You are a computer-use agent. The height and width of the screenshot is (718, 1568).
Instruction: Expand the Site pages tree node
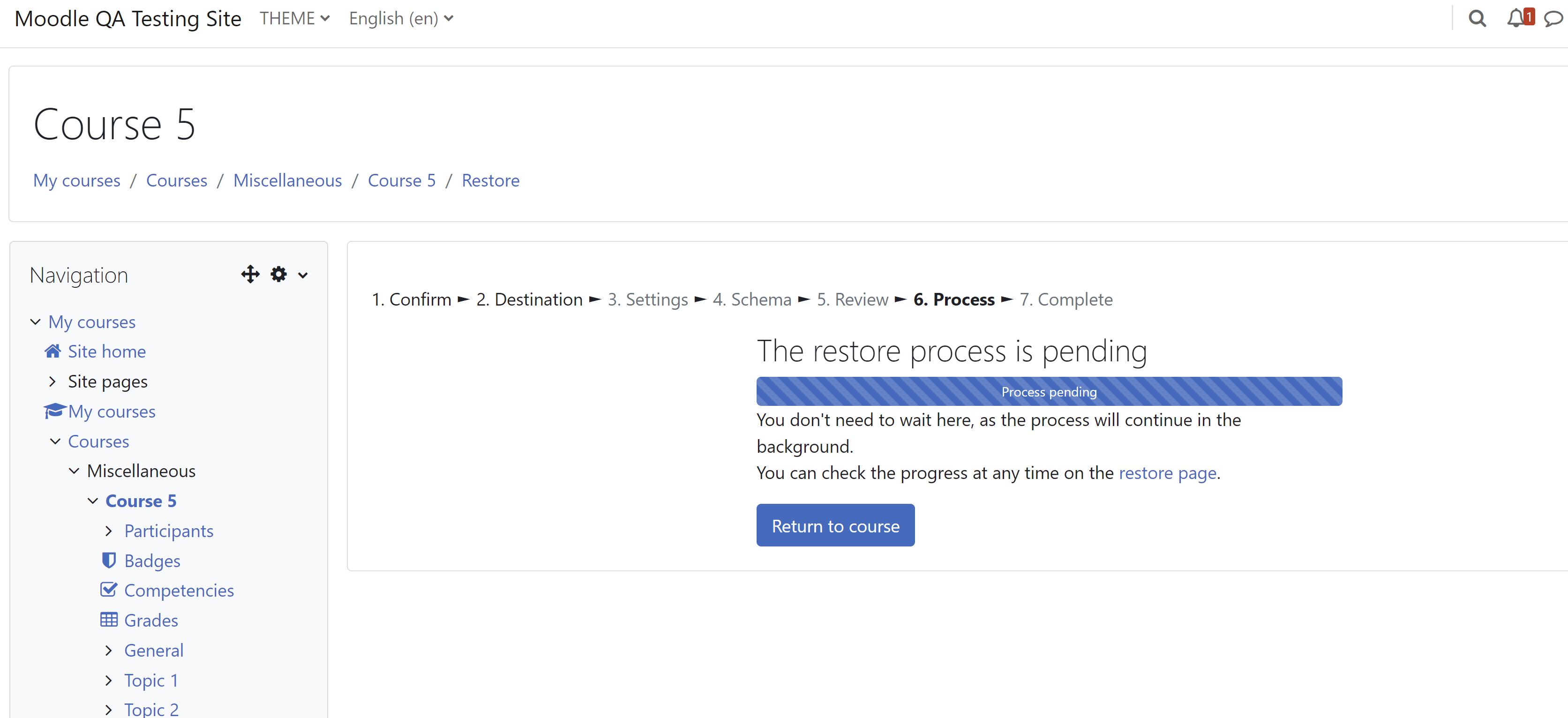(53, 381)
